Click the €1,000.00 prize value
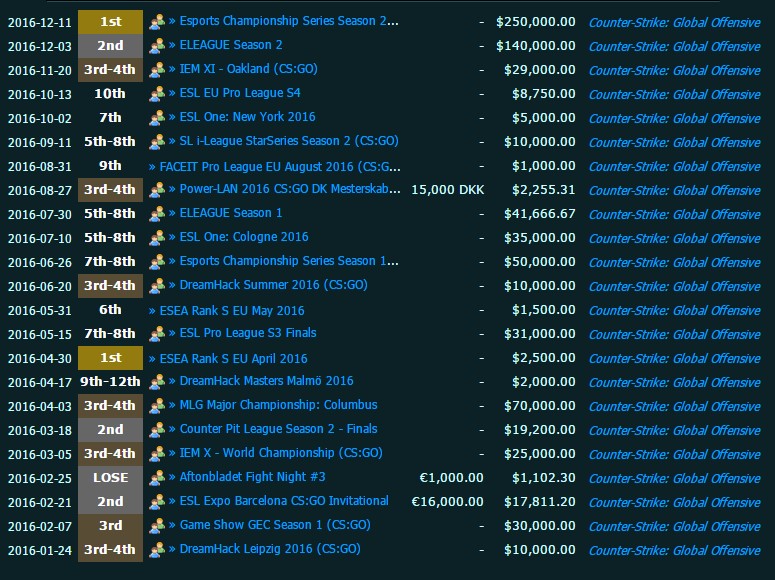 pos(452,478)
